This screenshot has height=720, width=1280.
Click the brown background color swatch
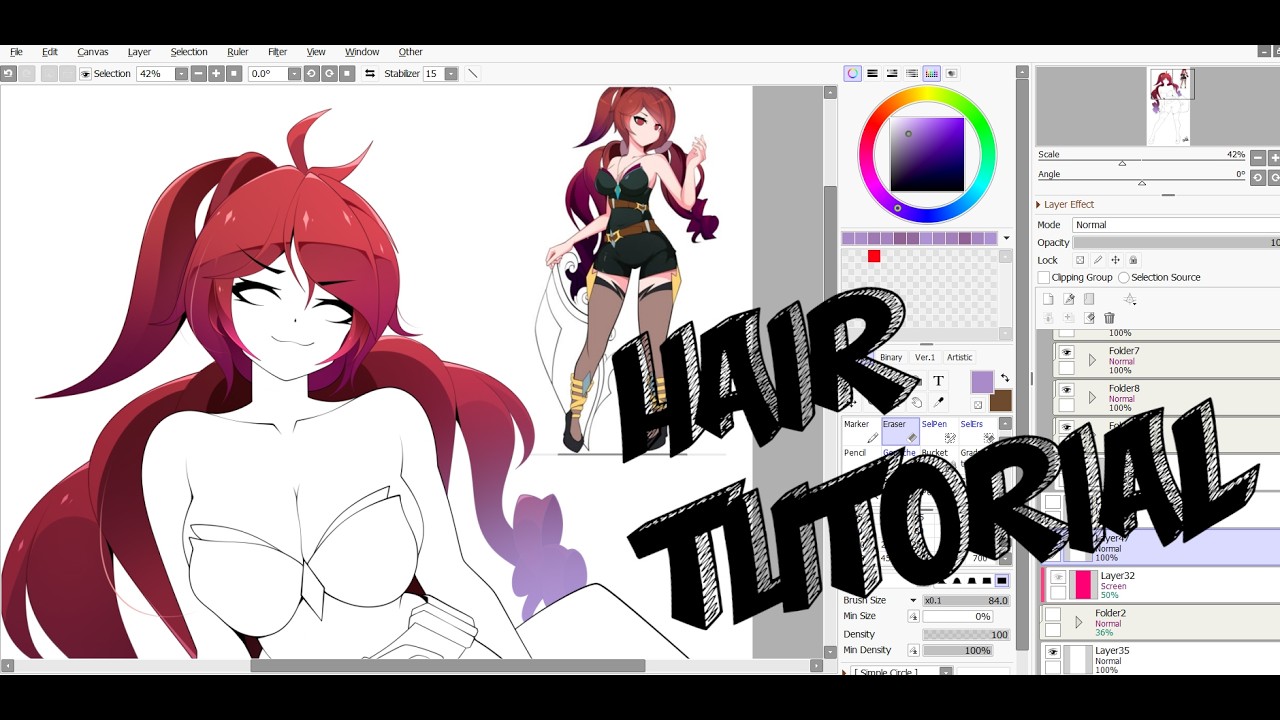pos(1001,401)
